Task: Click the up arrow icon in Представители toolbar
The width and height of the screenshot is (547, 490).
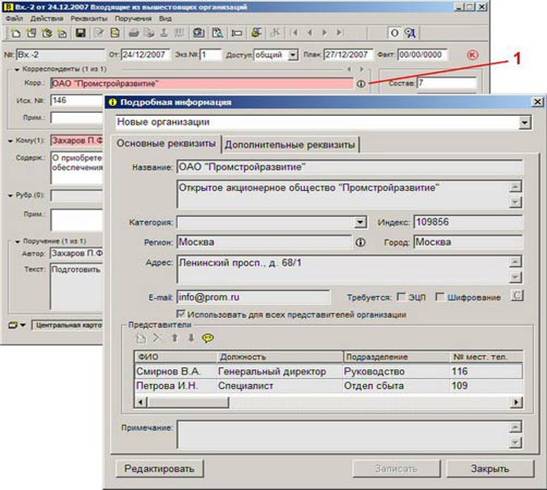Action: [175, 338]
